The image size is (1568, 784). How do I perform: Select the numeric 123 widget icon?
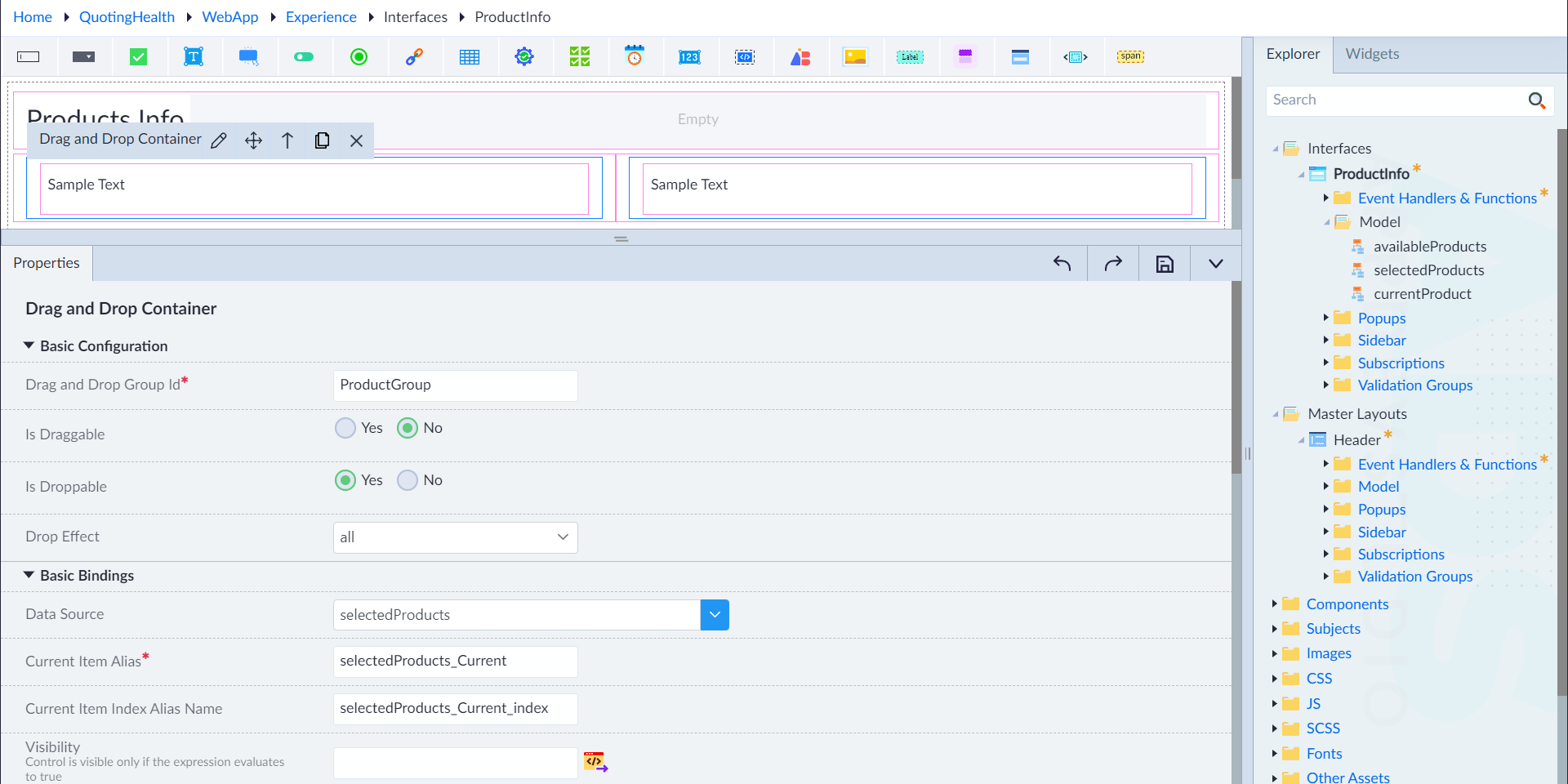[x=689, y=56]
